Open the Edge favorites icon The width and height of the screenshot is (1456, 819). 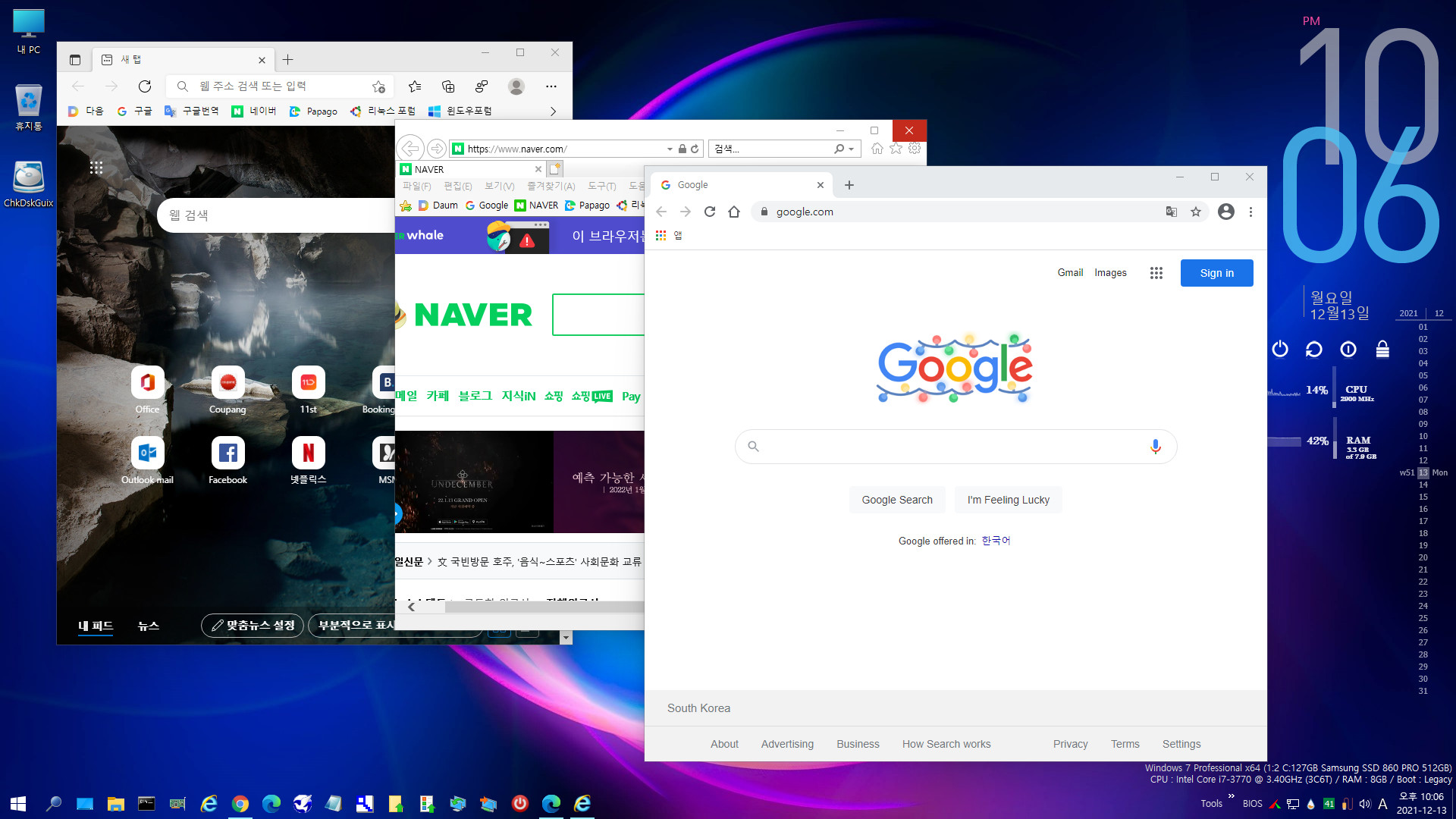tap(414, 86)
